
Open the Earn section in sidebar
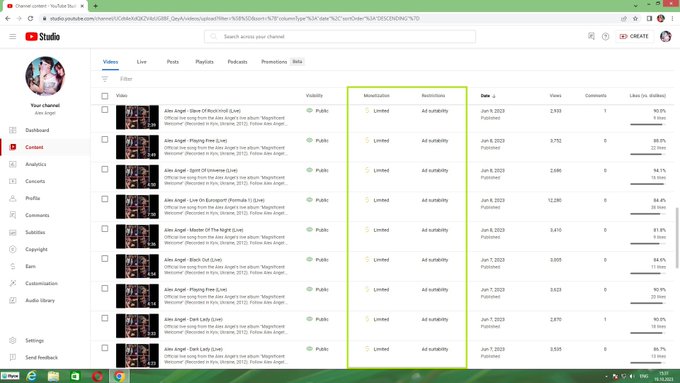point(30,266)
